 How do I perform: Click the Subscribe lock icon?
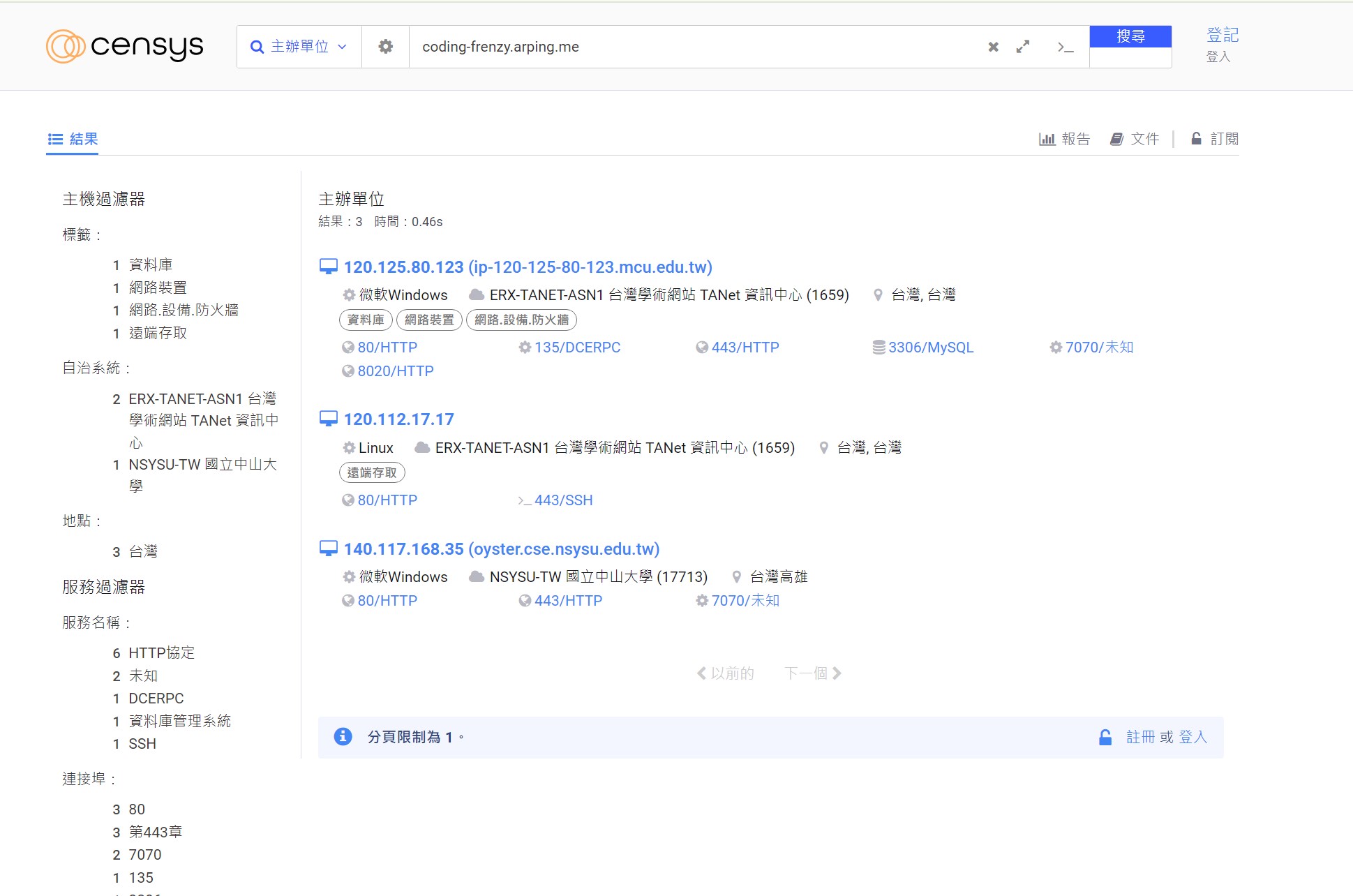1196,139
